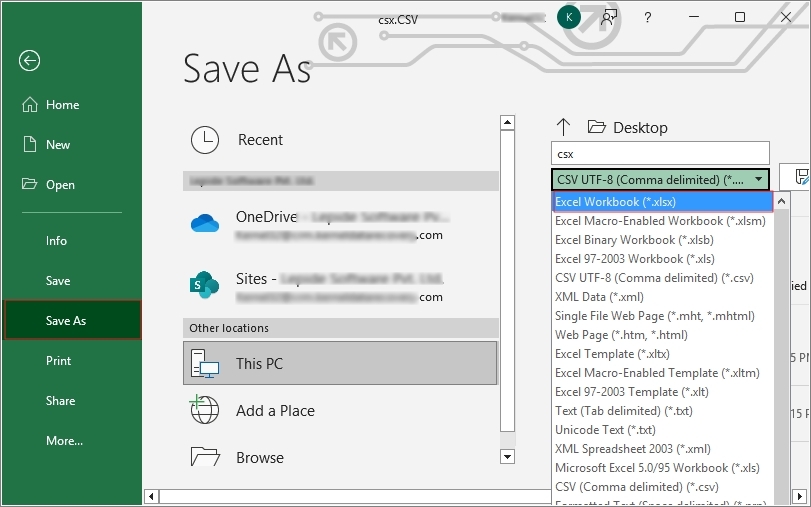Click horizontal scrollbar left arrow
The image size is (811, 507).
151,497
